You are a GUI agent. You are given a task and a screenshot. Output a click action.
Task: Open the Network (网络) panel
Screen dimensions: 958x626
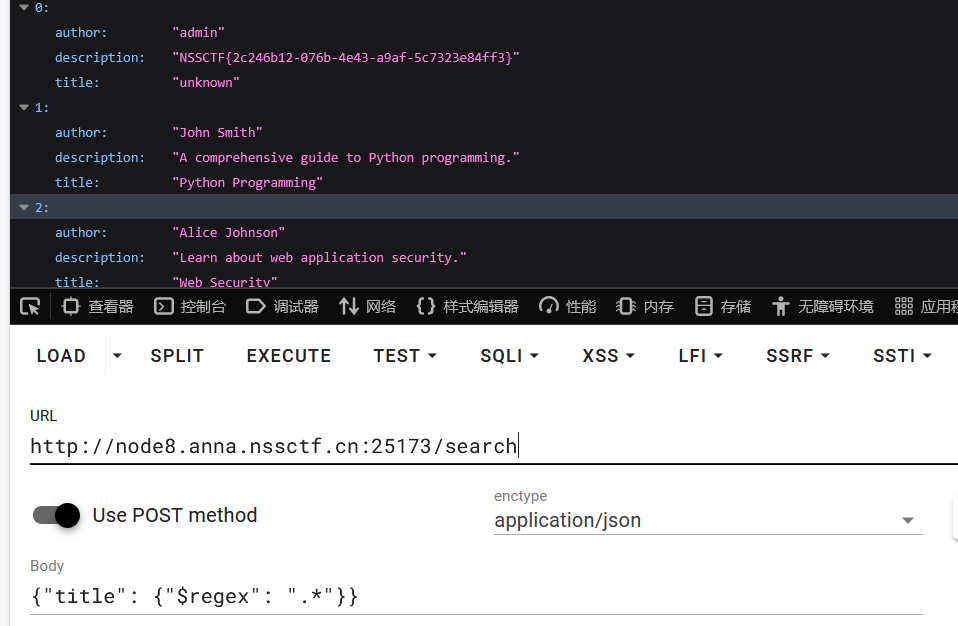(x=367, y=307)
